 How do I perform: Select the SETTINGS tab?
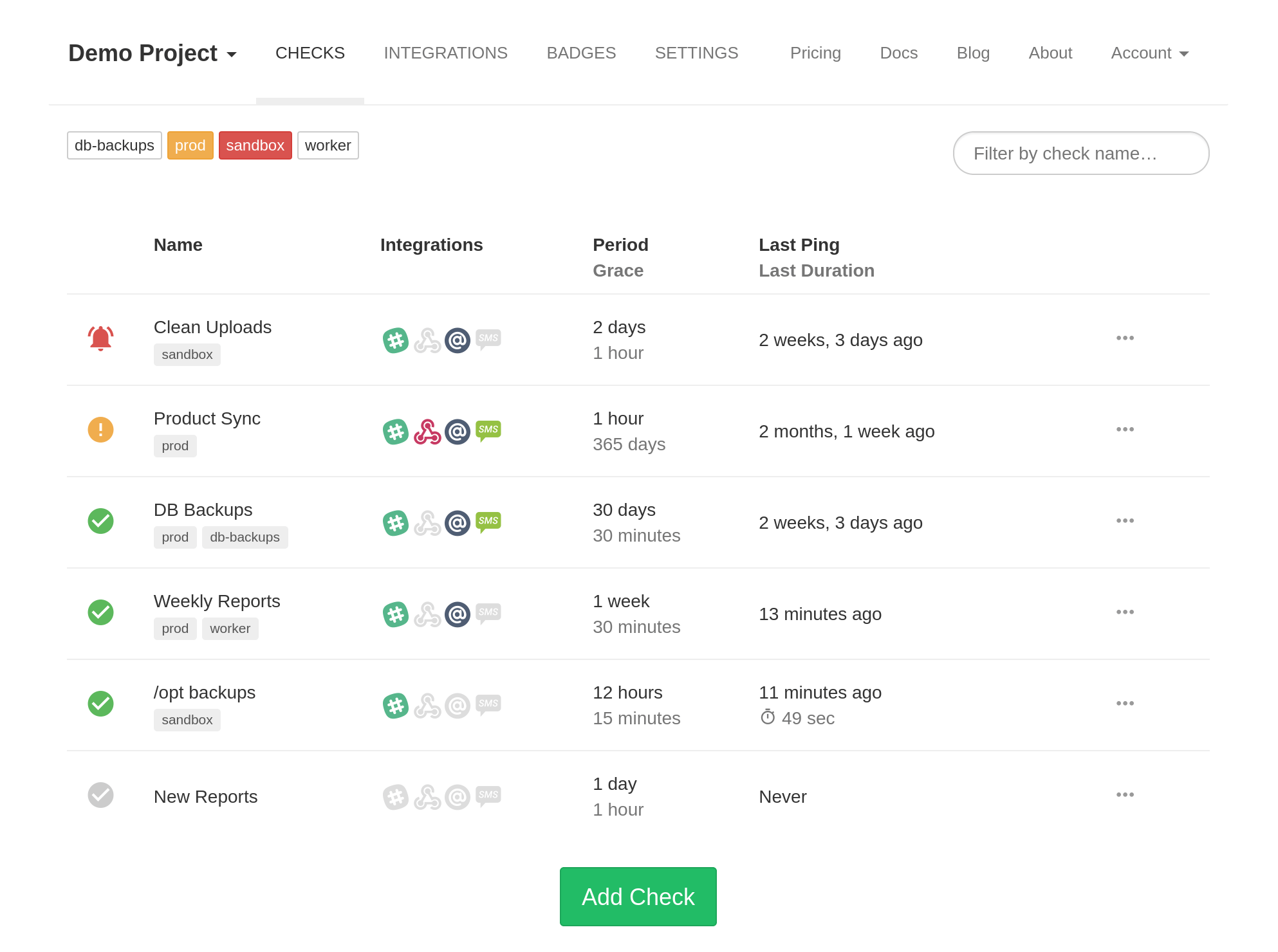pos(697,53)
